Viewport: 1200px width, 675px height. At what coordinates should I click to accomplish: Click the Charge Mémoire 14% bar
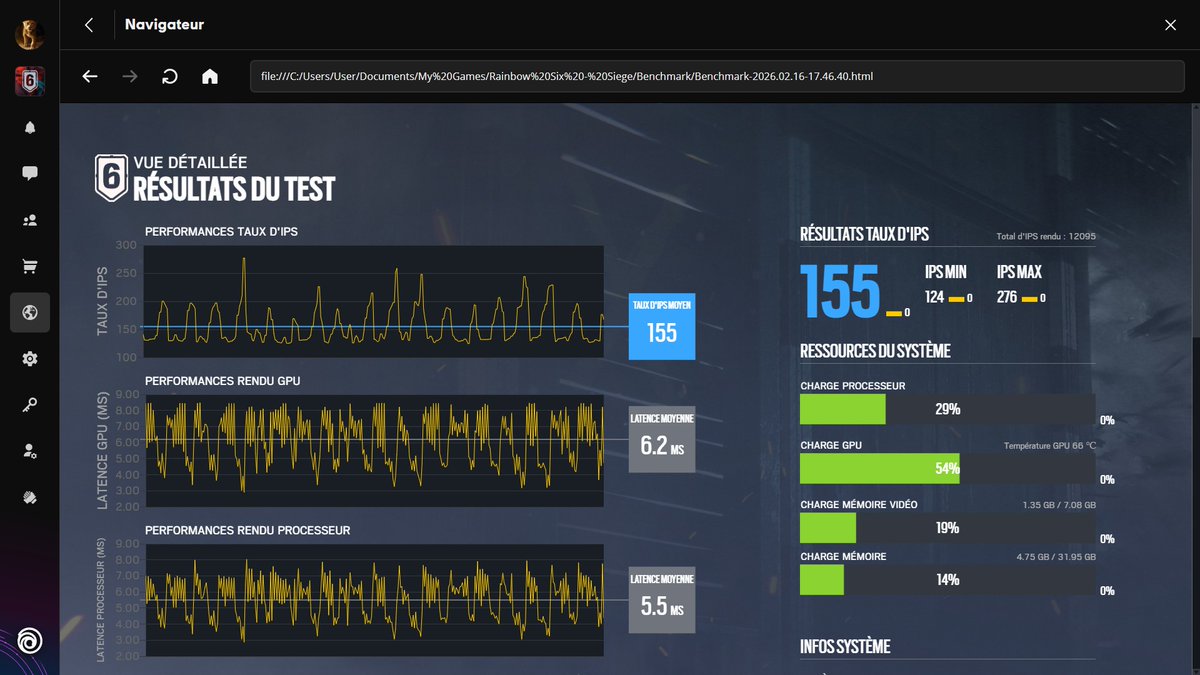947,580
